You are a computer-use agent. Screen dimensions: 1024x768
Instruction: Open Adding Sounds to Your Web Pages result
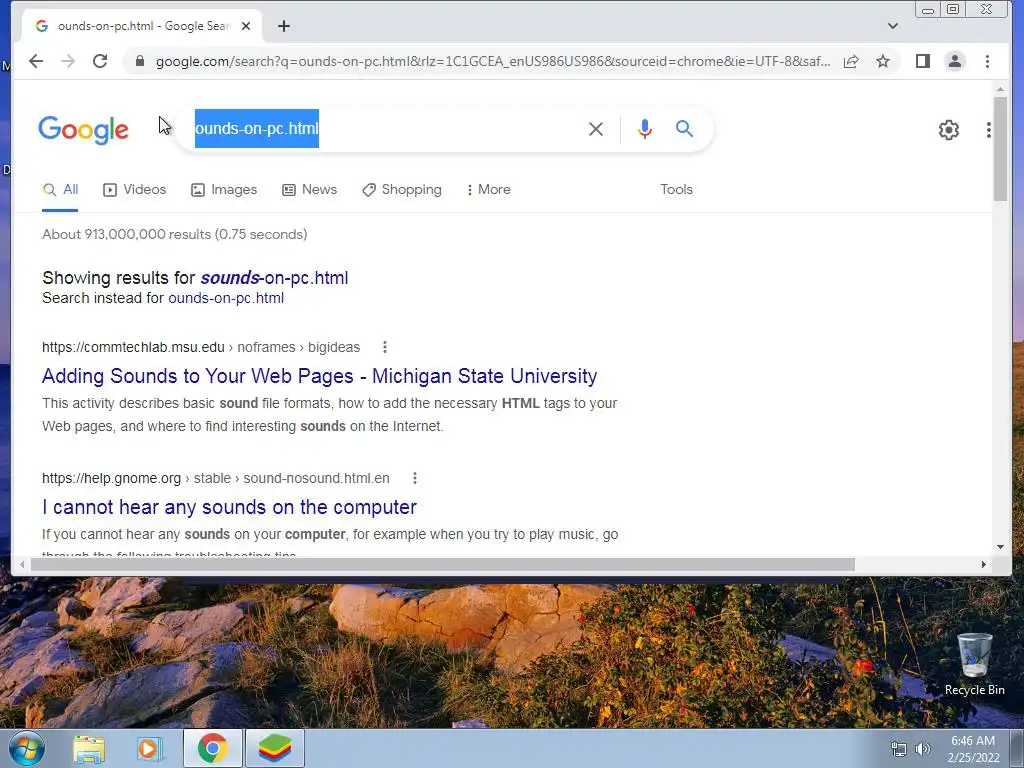pyautogui.click(x=319, y=376)
